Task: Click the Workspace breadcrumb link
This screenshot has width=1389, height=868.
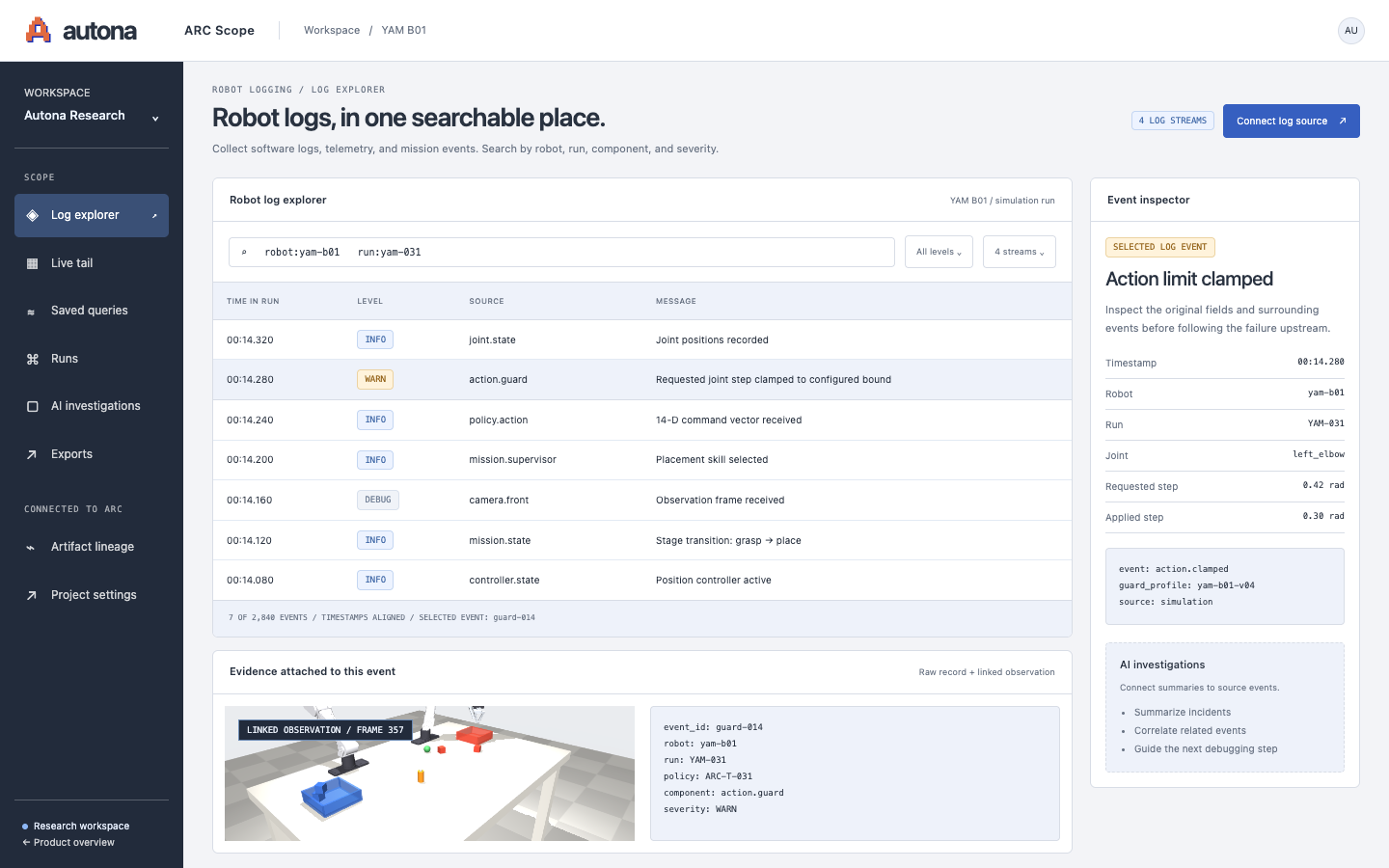Action: [x=332, y=31]
